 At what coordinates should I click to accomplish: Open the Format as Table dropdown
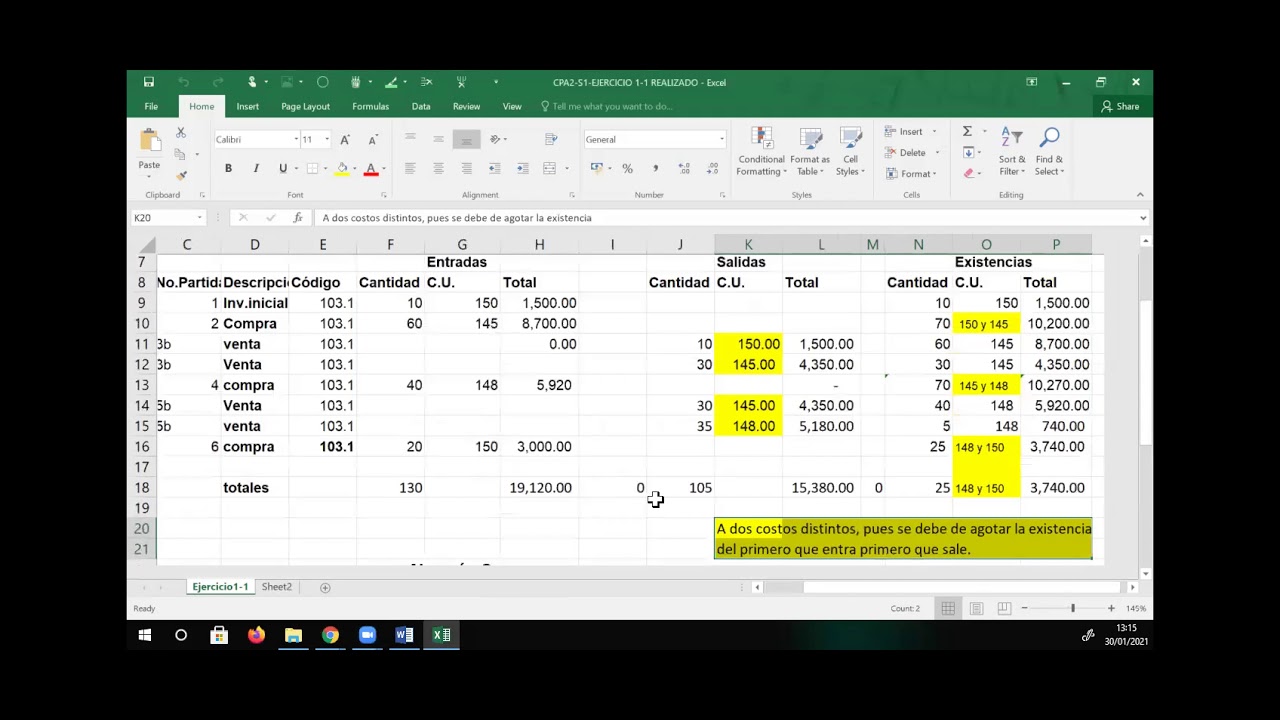point(810,153)
